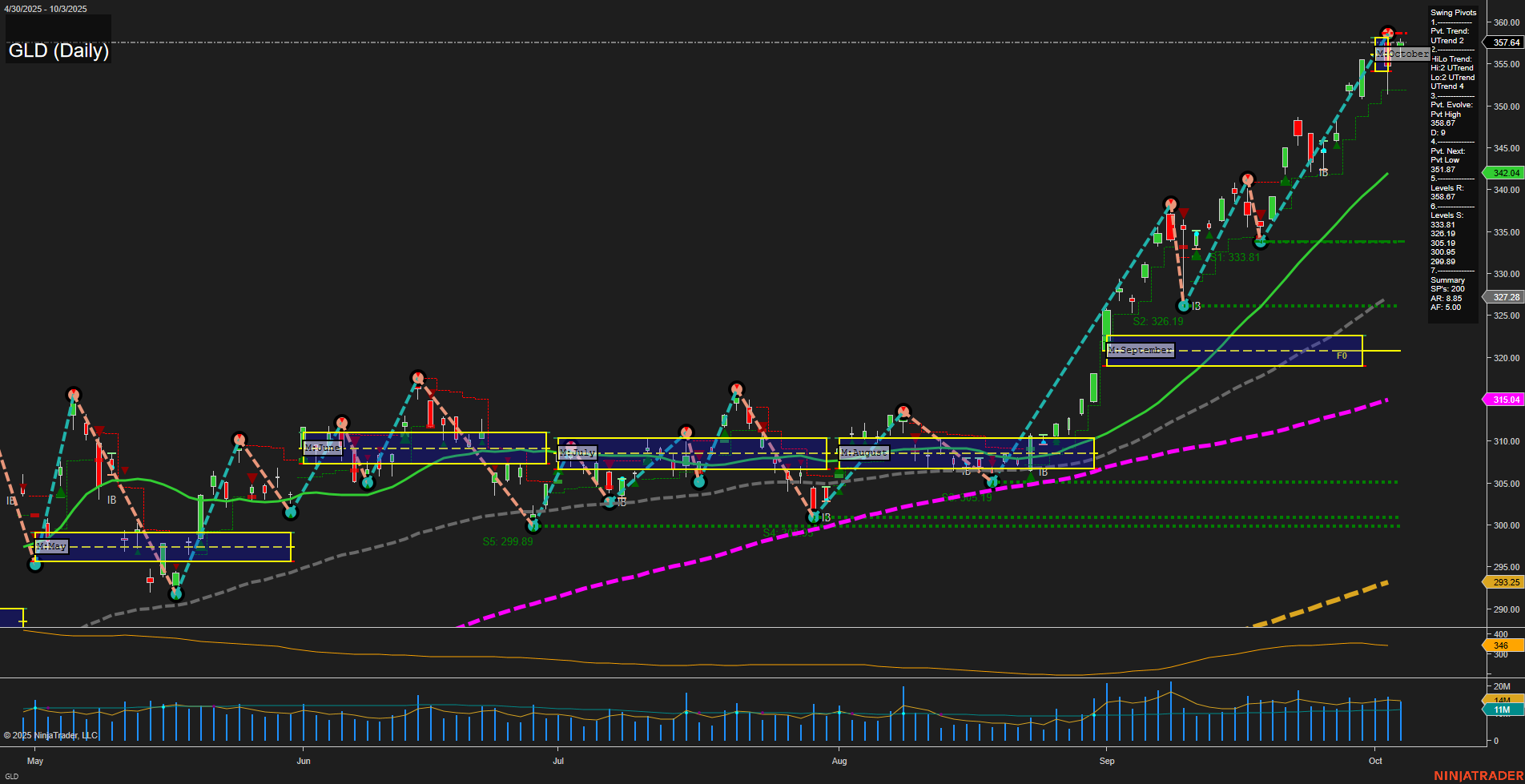Click the red swing high marker above the July box
The image size is (1525, 784).
click(736, 388)
